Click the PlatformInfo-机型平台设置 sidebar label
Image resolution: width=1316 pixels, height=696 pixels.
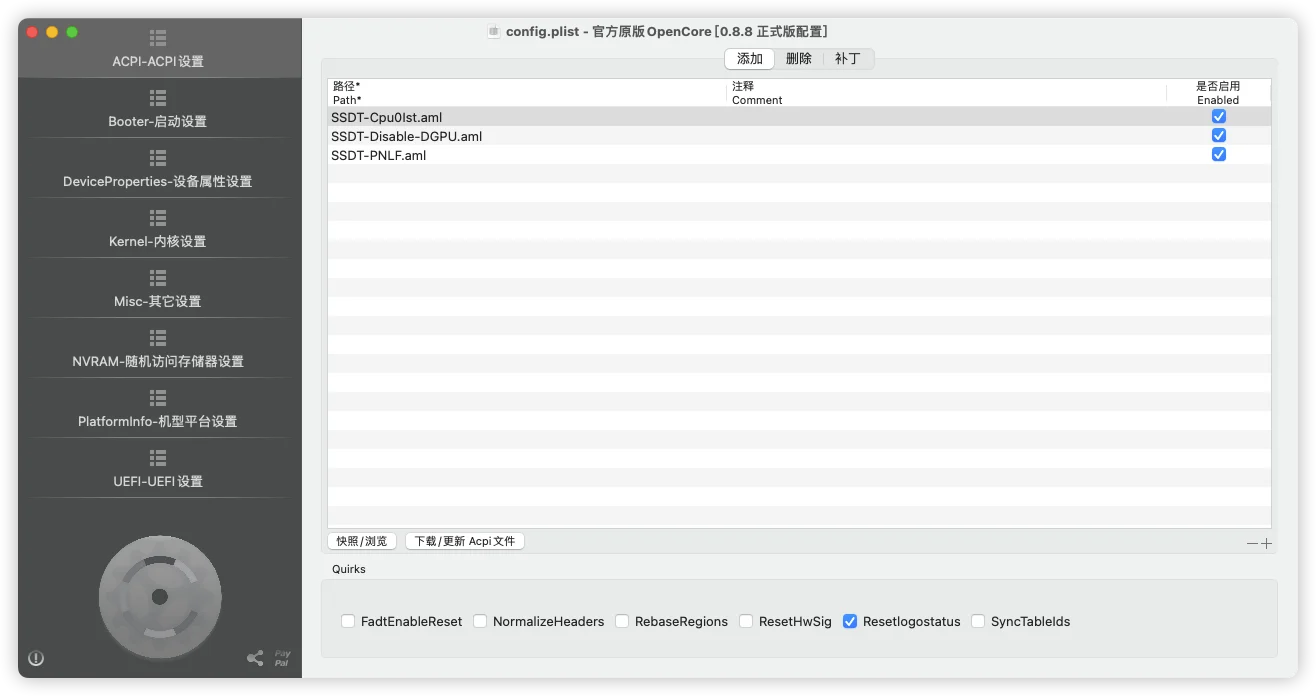click(x=158, y=421)
